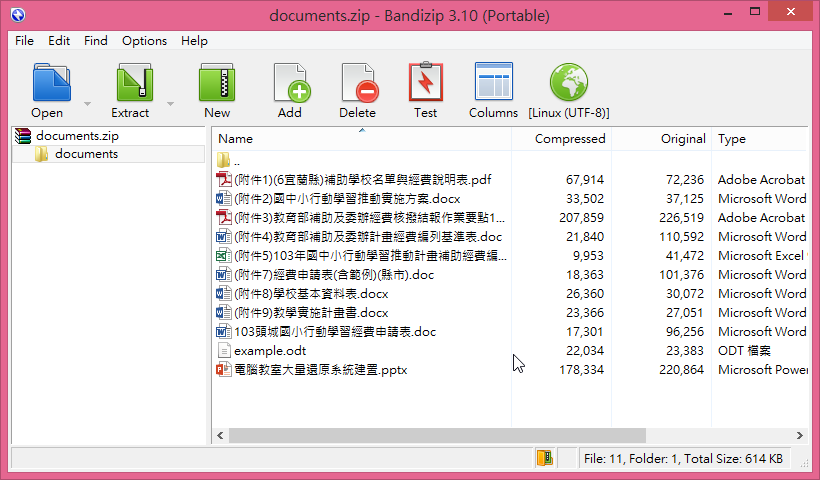
Task: Sort by the Compressed column header
Action: click(562, 139)
